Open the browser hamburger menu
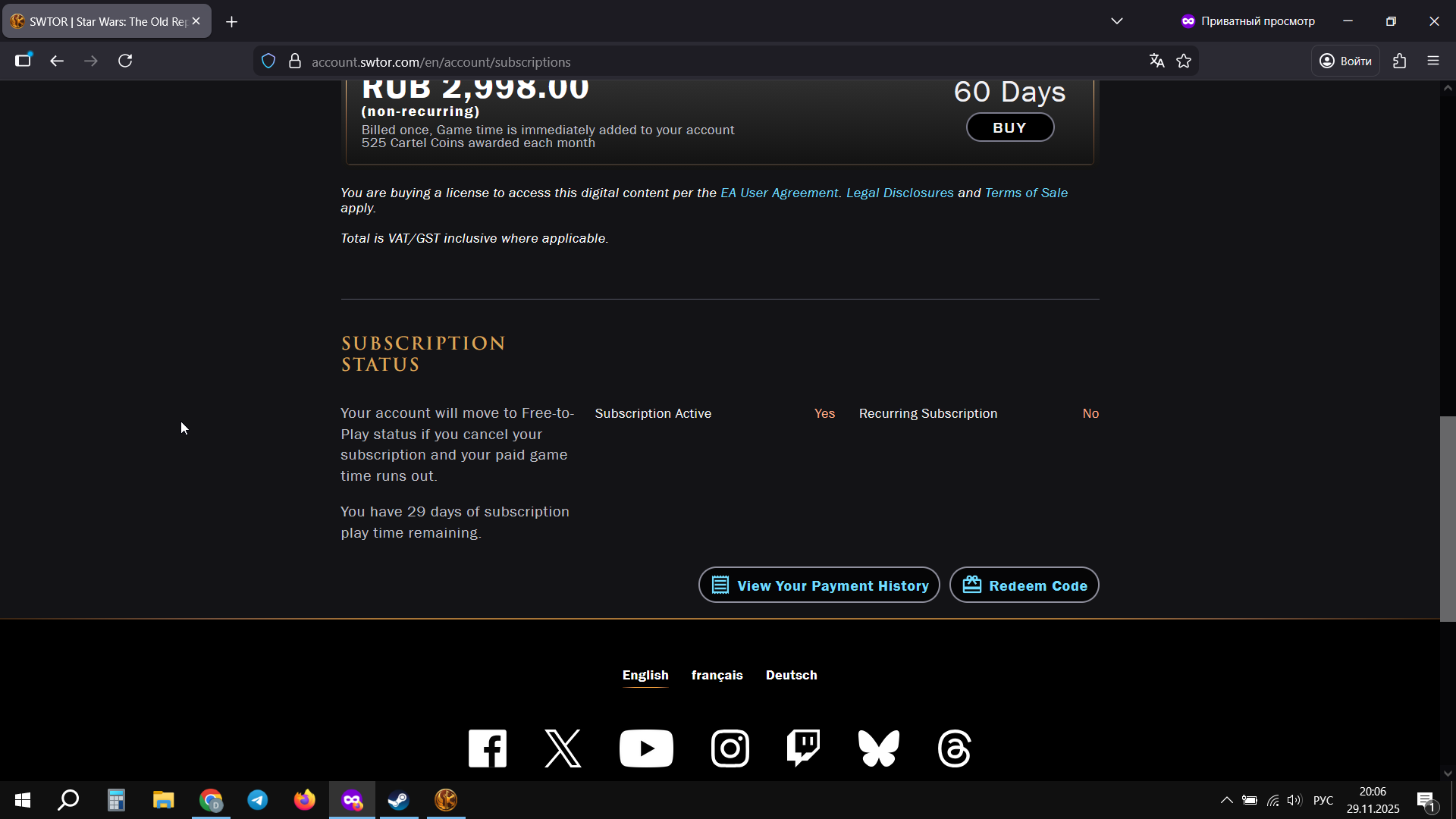1456x819 pixels. (1433, 61)
